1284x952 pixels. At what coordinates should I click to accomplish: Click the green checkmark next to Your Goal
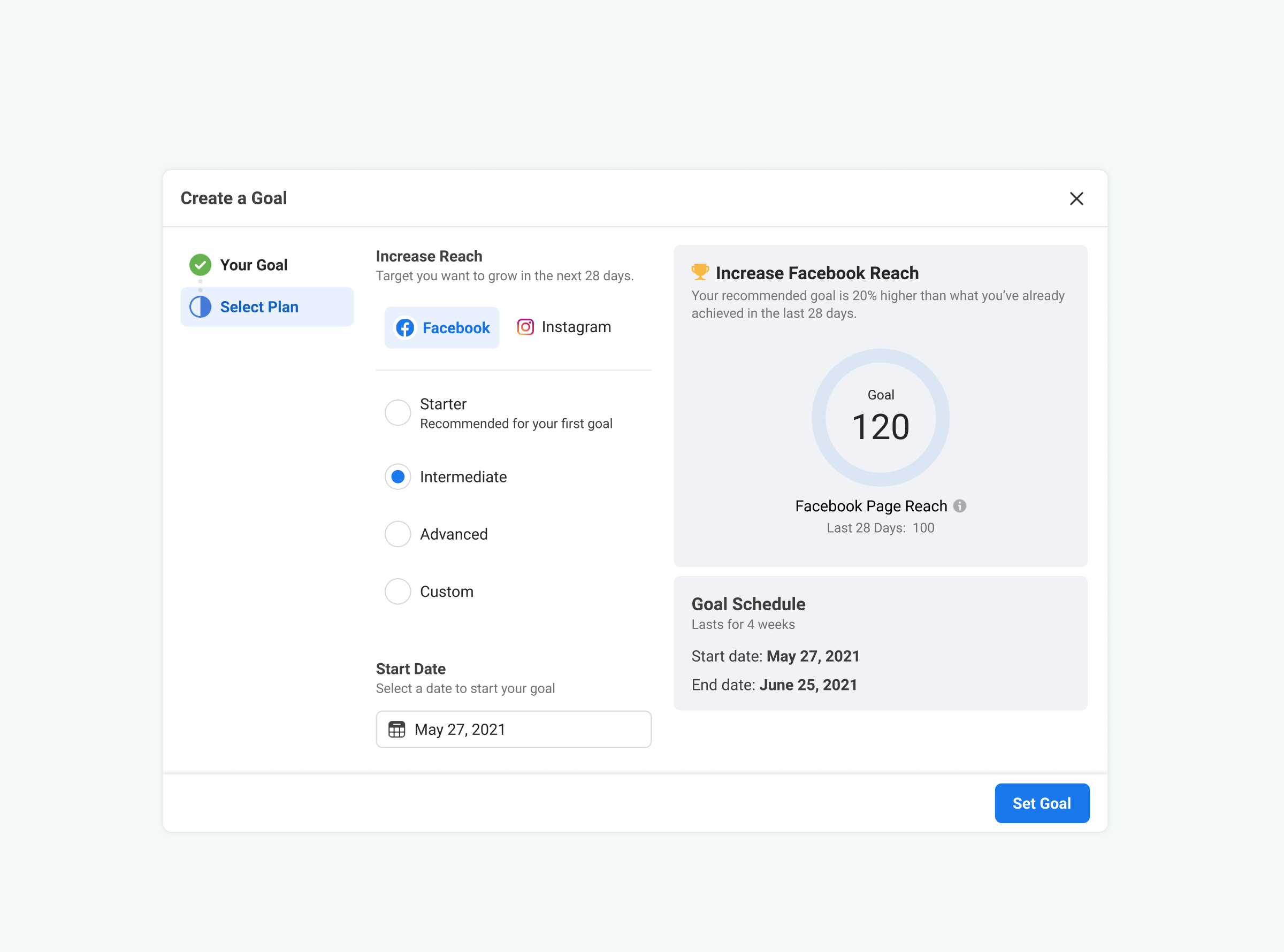[200, 265]
